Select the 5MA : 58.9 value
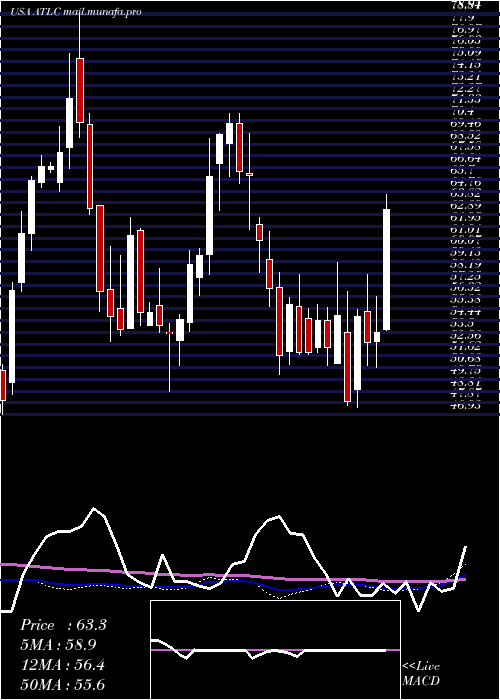 58,644
